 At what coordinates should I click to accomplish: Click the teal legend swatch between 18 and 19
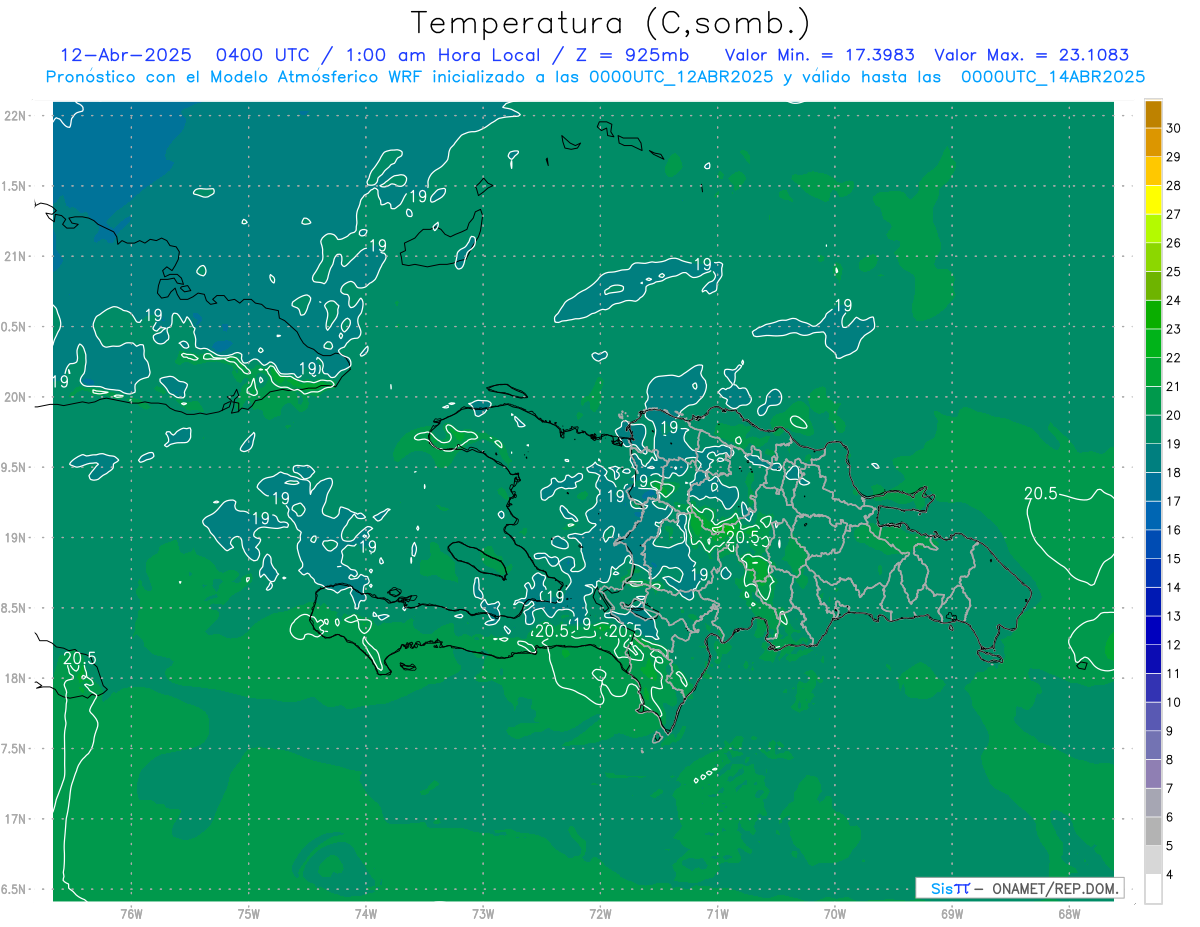click(x=1153, y=459)
